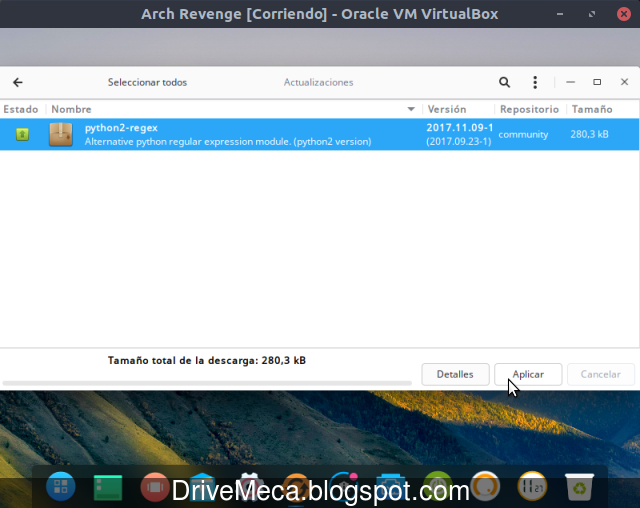Click Seleccionar todos in the header

click(147, 82)
